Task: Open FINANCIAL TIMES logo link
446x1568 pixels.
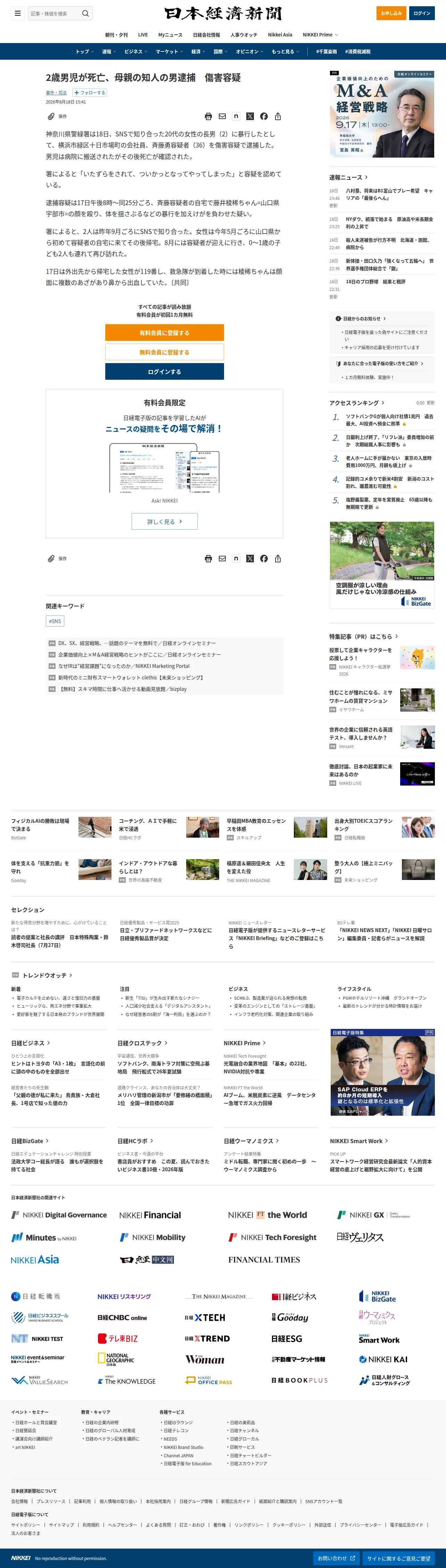Action: tap(264, 1259)
